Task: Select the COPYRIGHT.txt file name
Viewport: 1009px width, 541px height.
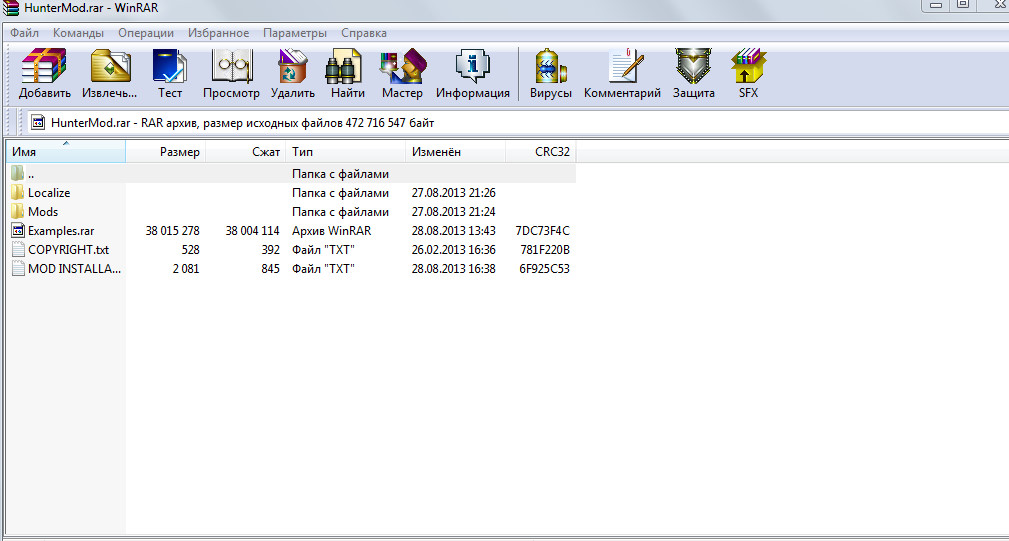Action: pyautogui.click(x=68, y=249)
